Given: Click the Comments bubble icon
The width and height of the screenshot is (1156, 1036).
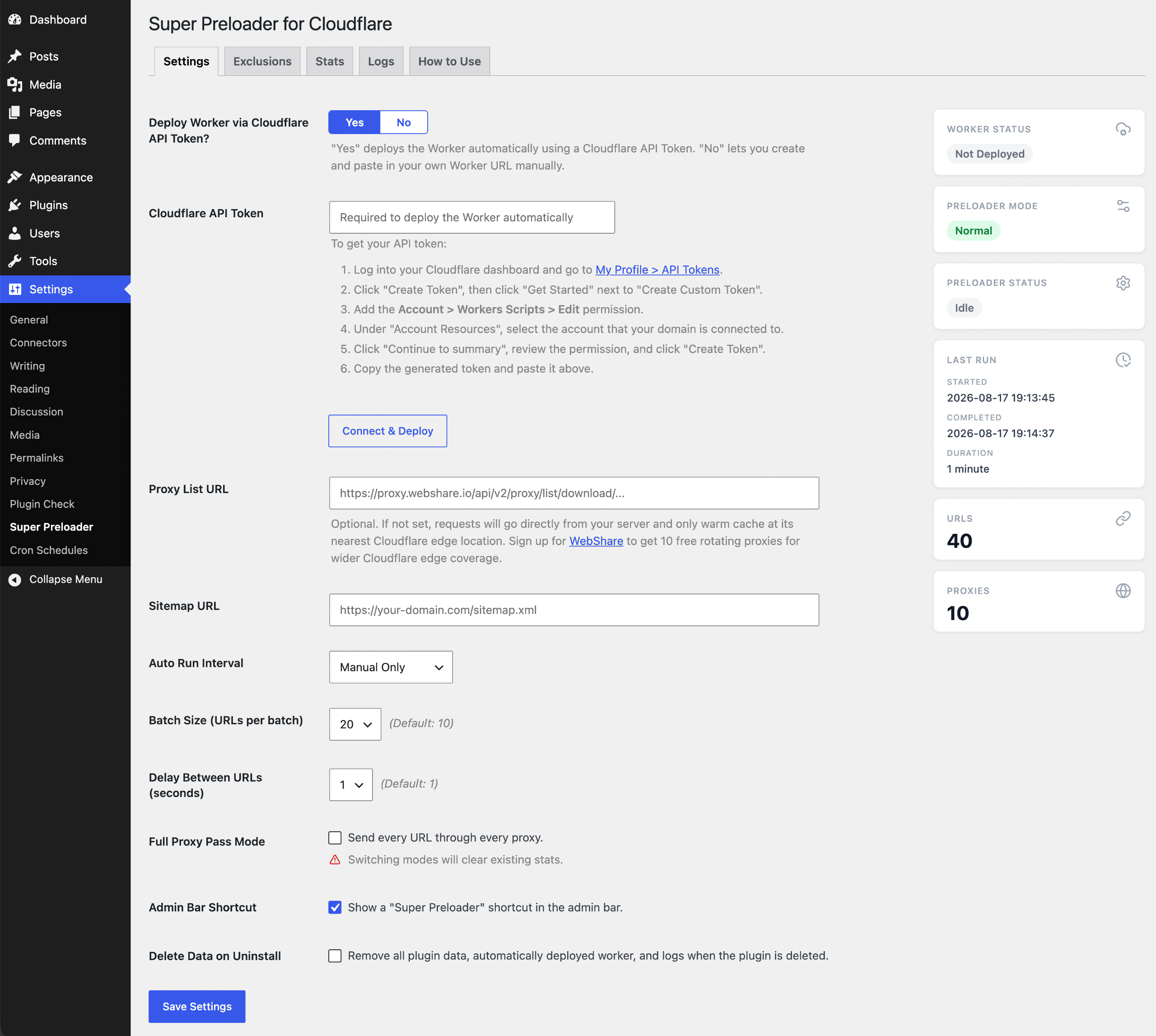Looking at the screenshot, I should 15,140.
